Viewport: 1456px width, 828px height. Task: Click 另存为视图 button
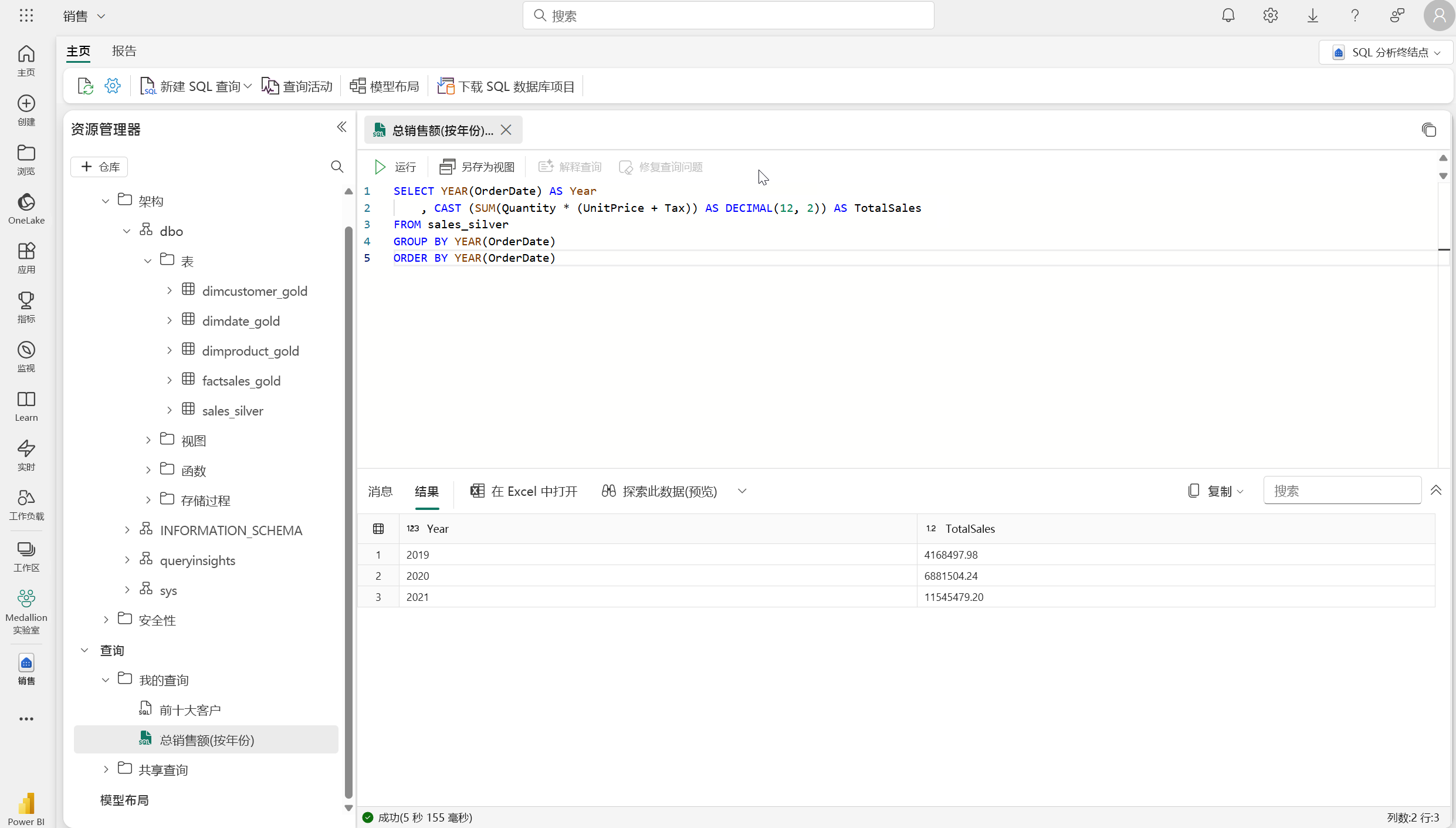pyautogui.click(x=477, y=167)
